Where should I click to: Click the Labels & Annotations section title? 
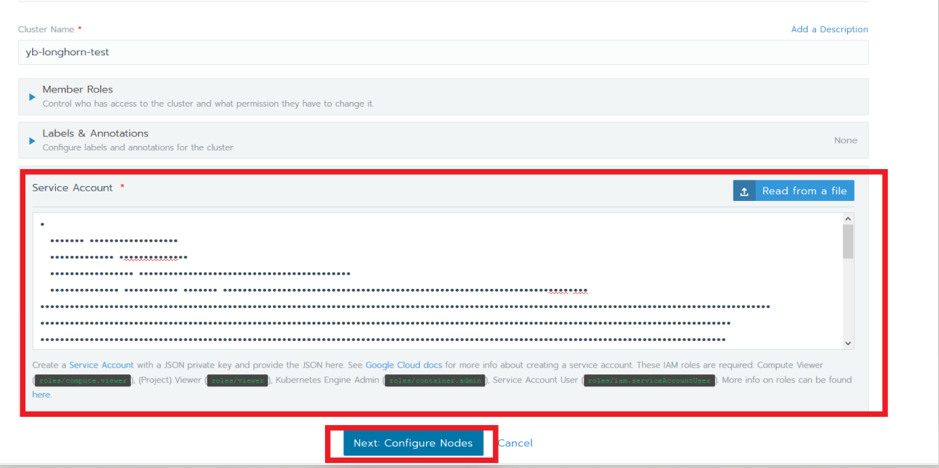(95, 133)
